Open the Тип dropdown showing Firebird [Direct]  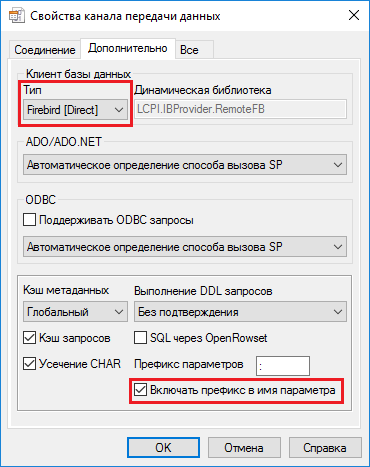click(x=75, y=110)
